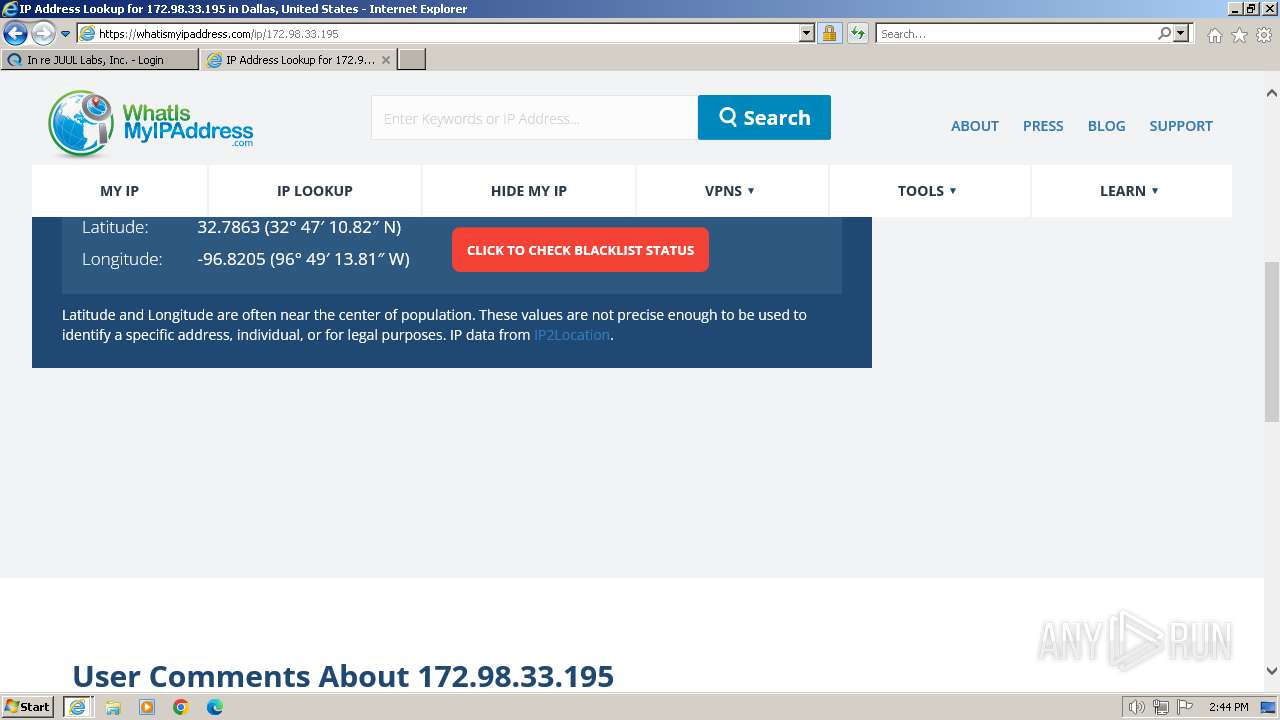Follow the IP2Location link

coord(572,335)
